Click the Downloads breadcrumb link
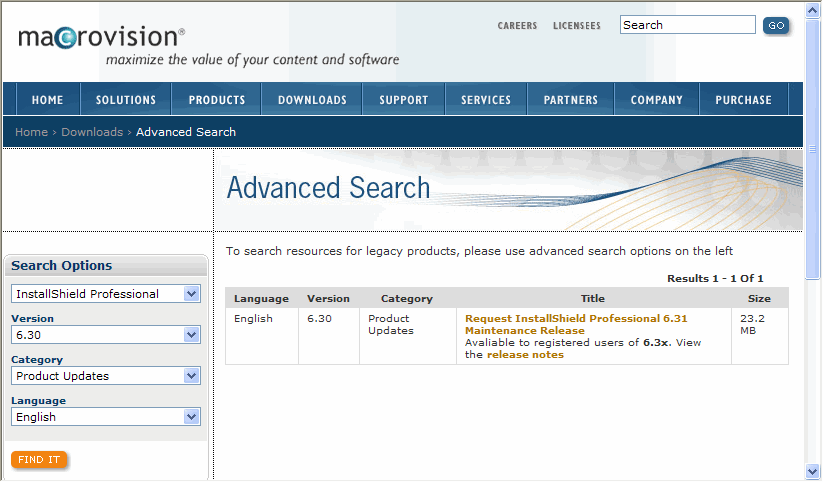Viewport: 823px width, 482px height. (92, 132)
